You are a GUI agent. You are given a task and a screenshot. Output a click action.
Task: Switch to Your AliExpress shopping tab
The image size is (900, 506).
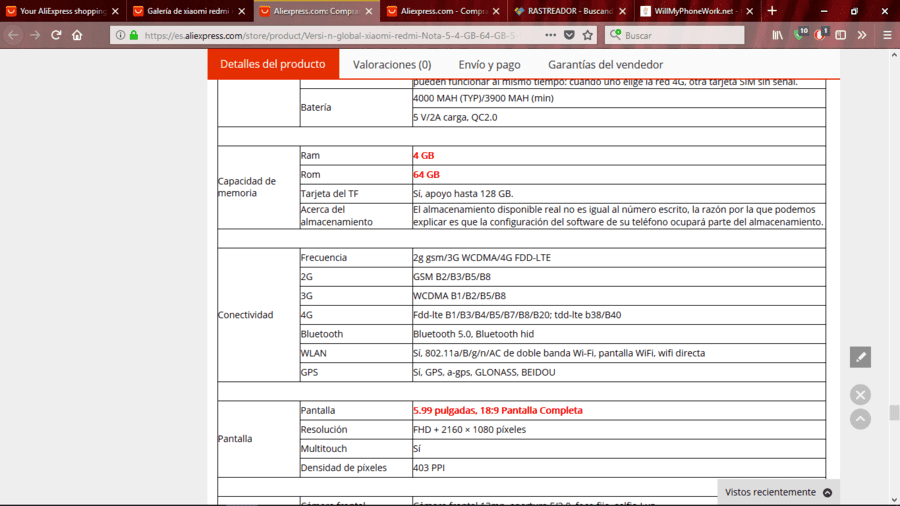pos(63,11)
